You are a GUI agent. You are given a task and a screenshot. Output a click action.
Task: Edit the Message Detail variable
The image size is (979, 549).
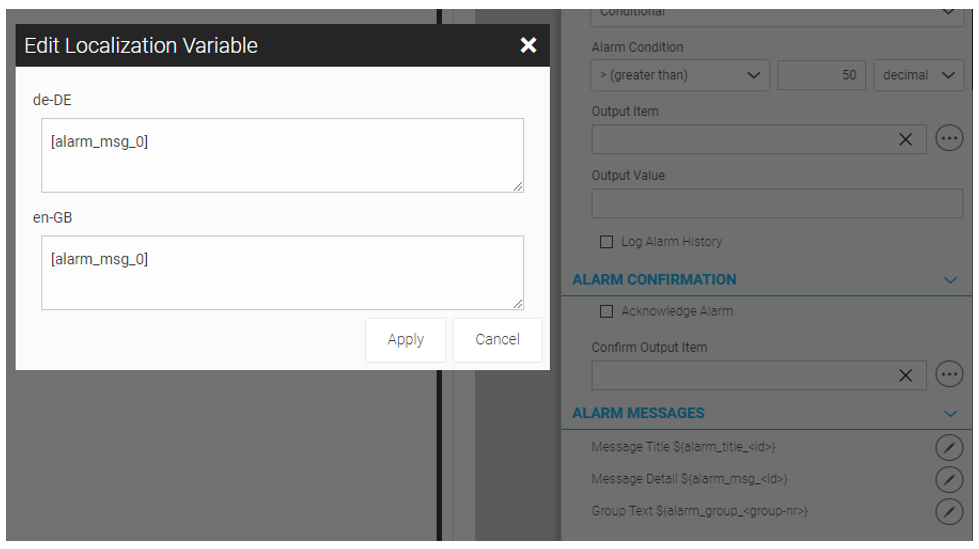[x=949, y=479]
